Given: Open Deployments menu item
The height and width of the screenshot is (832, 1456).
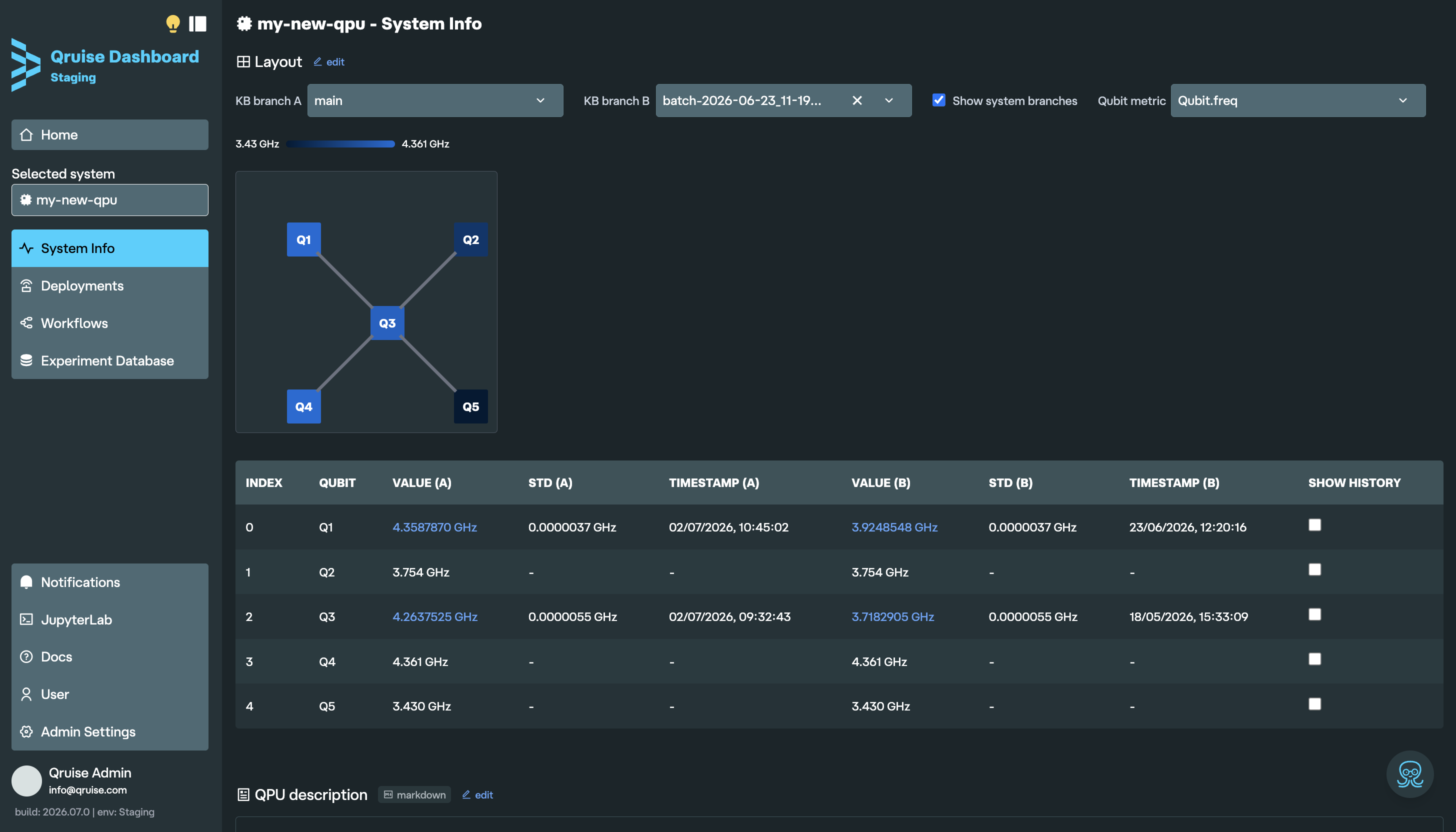Looking at the screenshot, I should point(109,285).
